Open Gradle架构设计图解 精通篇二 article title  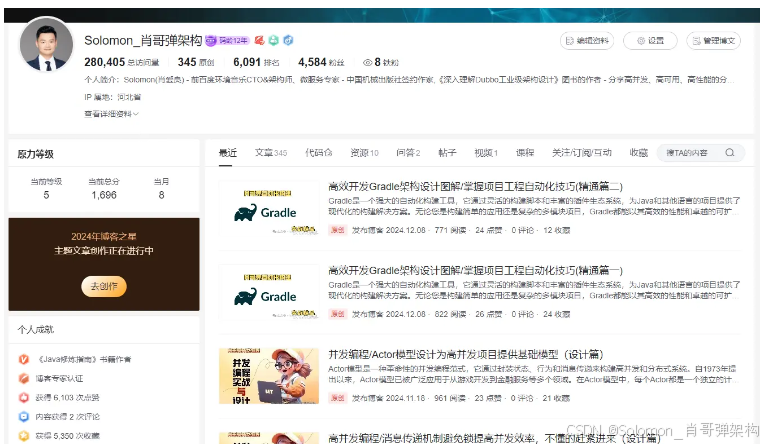476,186
